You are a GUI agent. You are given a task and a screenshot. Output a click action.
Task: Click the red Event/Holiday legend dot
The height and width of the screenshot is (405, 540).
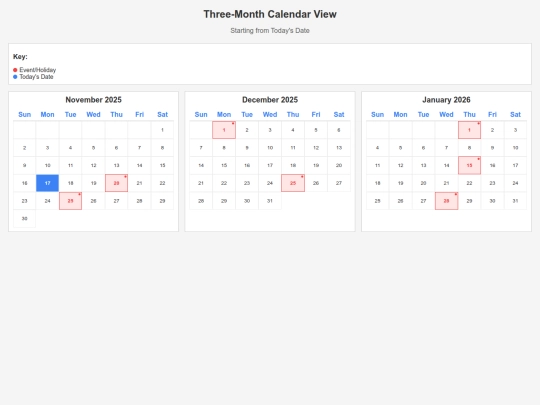[x=15, y=70]
